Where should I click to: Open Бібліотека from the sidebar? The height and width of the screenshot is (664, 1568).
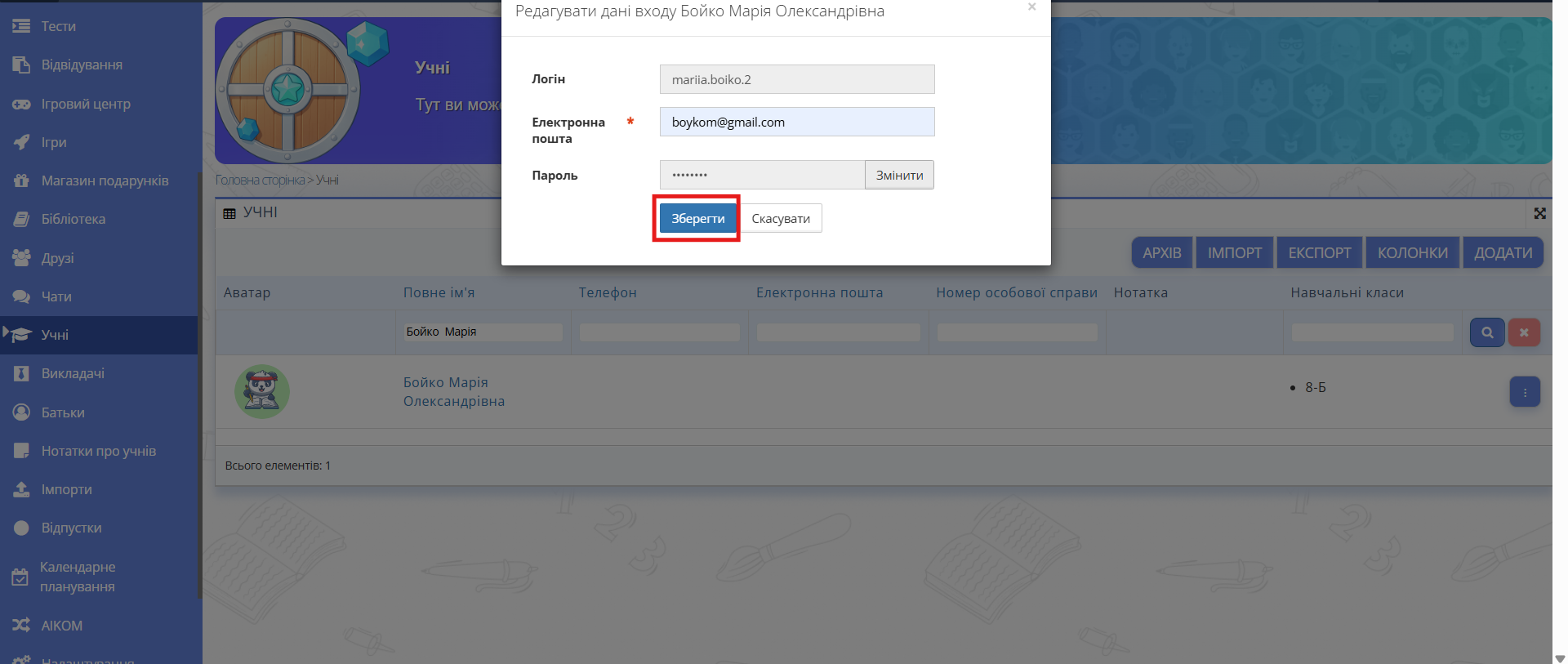coord(73,219)
